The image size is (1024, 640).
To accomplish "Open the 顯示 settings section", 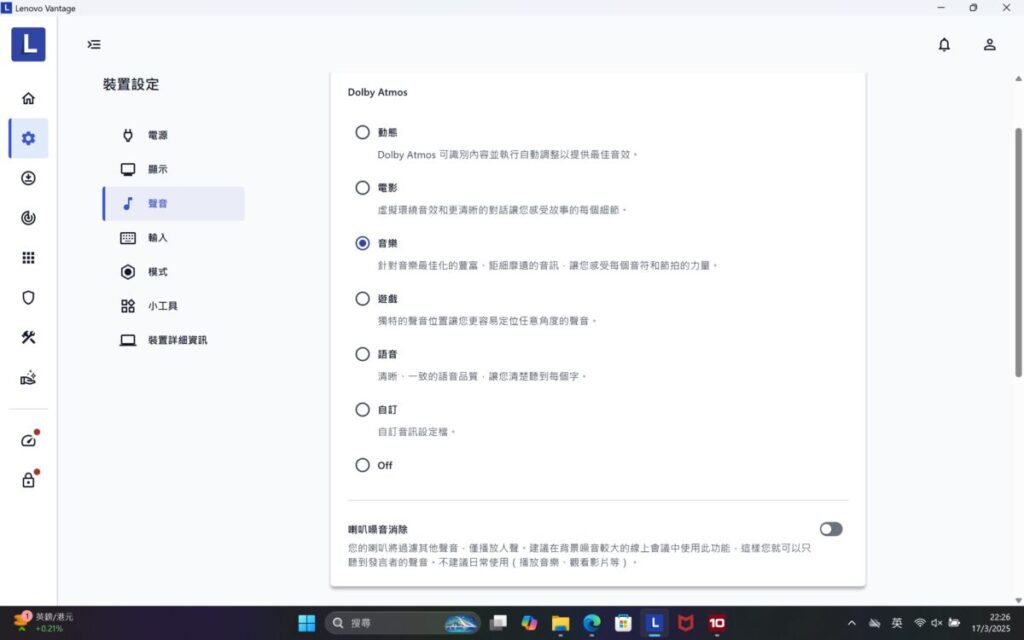I will coord(173,169).
